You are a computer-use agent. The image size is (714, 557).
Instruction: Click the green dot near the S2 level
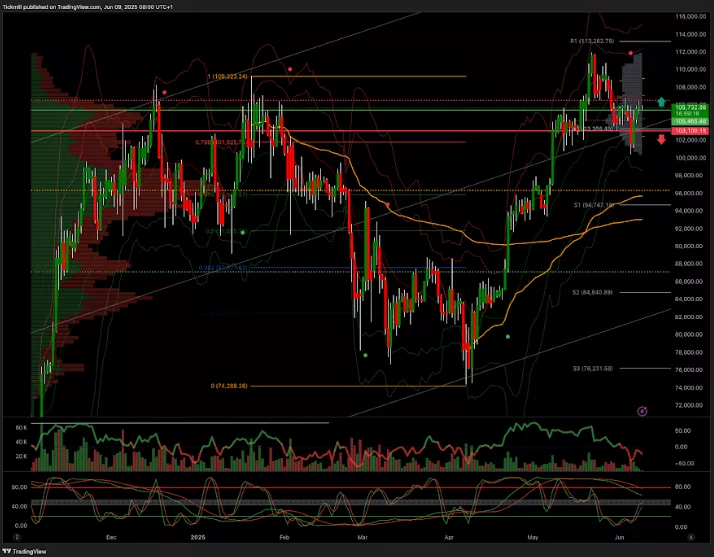point(509,337)
